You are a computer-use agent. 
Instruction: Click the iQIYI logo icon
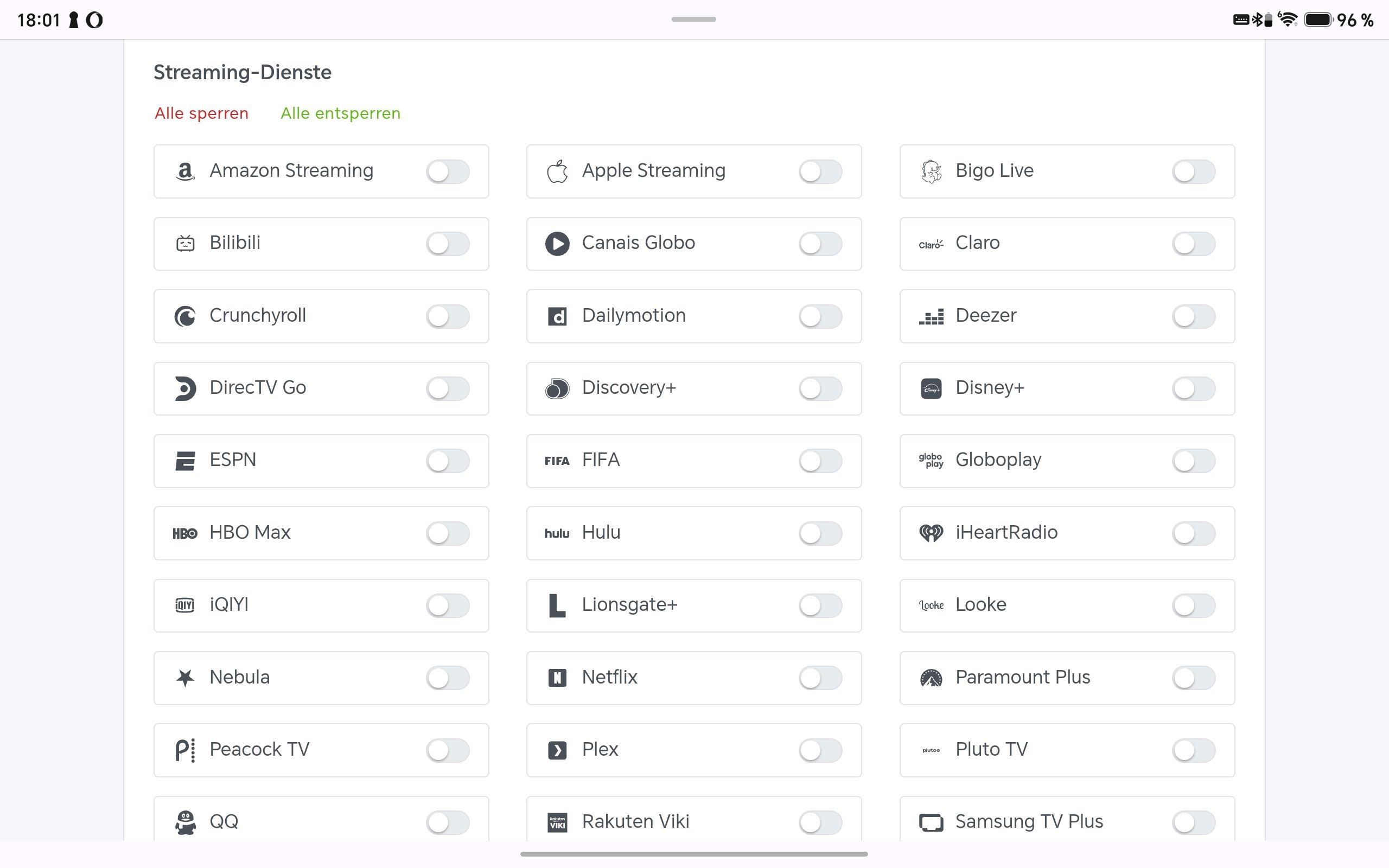point(185,605)
